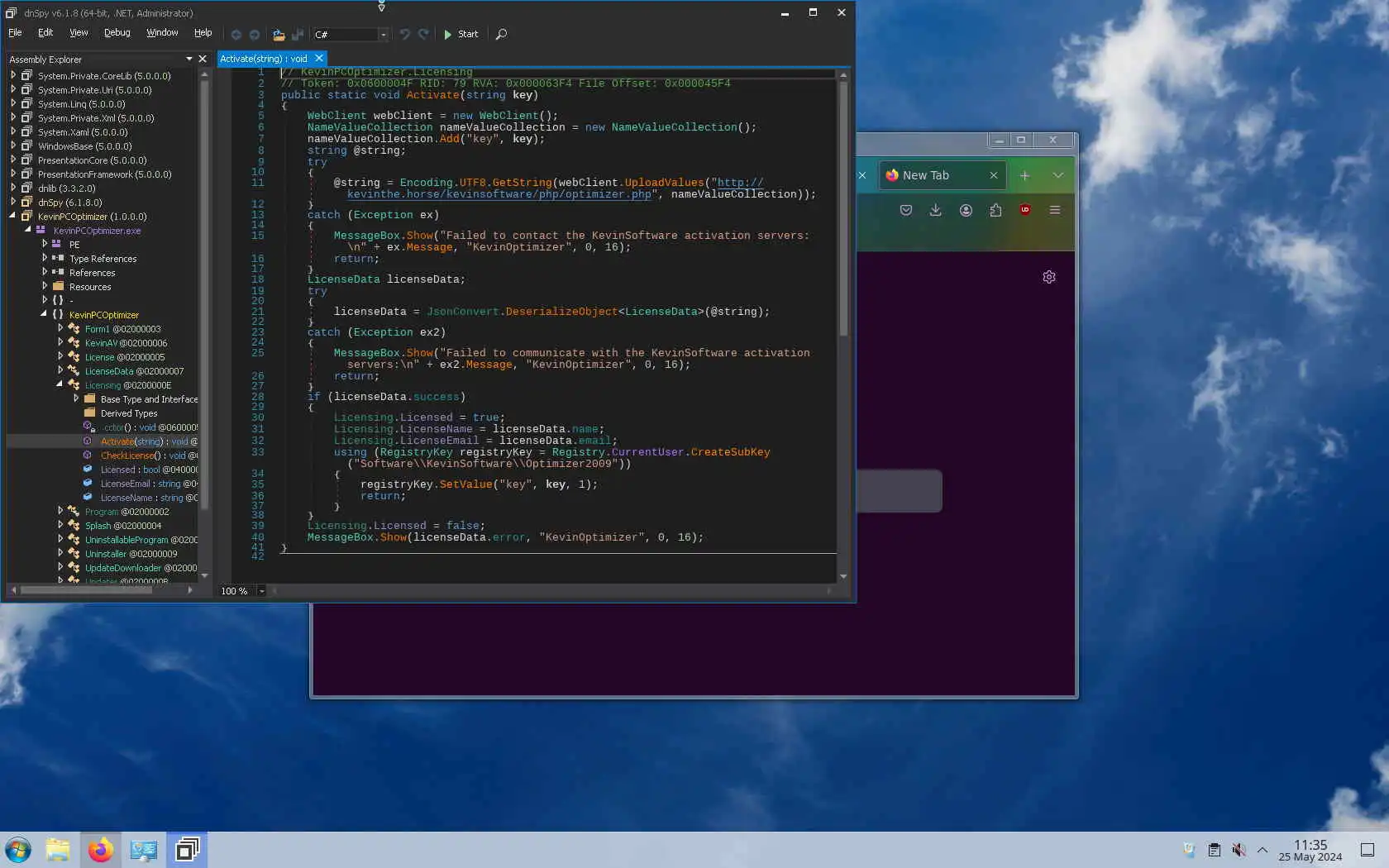The image size is (1389, 868).
Task: Click the gear icon on Firefox New Tab page
Action: (x=1049, y=277)
